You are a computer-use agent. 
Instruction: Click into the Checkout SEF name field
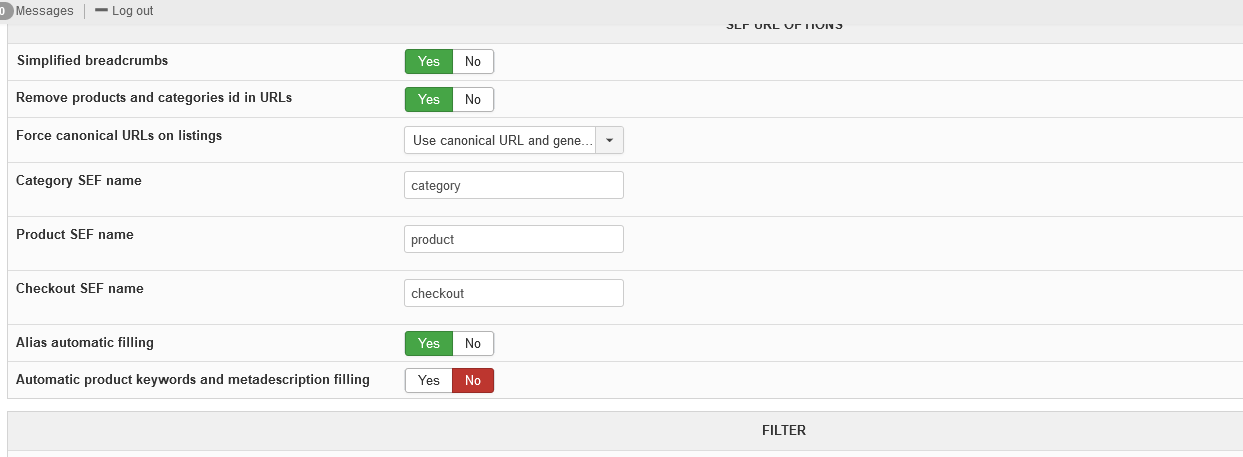click(x=513, y=294)
